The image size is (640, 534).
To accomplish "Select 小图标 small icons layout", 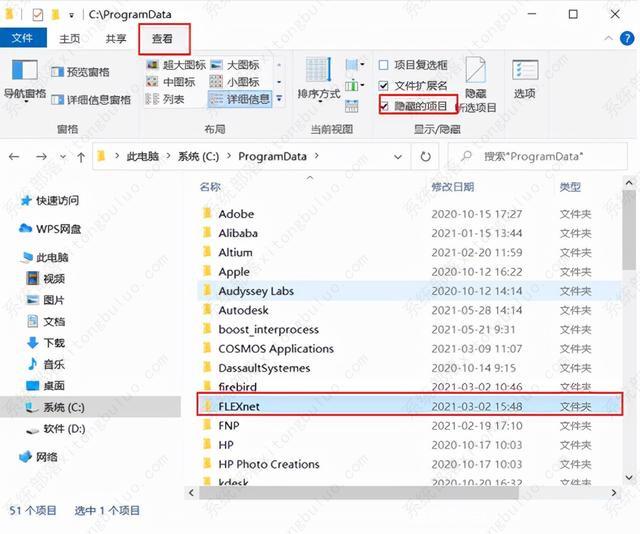I will (x=235, y=82).
